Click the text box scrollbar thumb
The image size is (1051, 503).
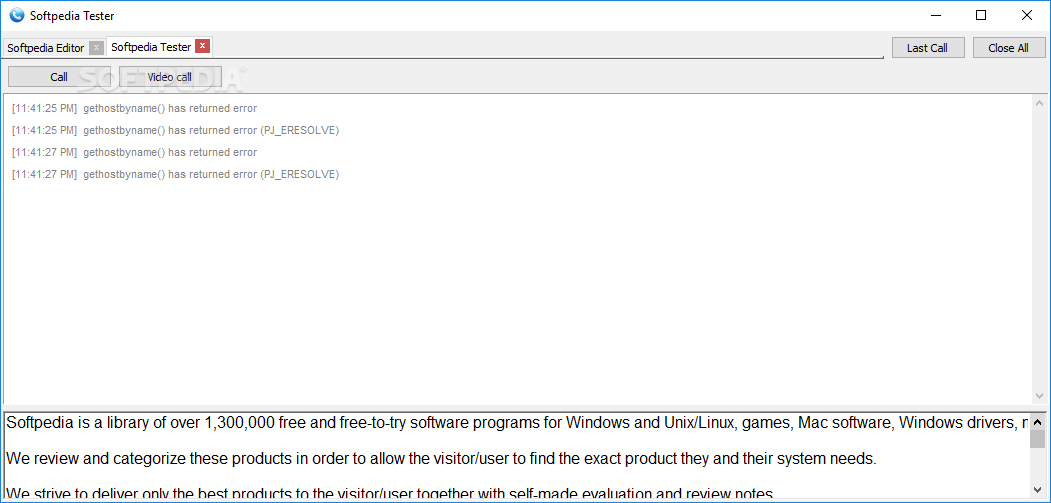coord(1038,438)
